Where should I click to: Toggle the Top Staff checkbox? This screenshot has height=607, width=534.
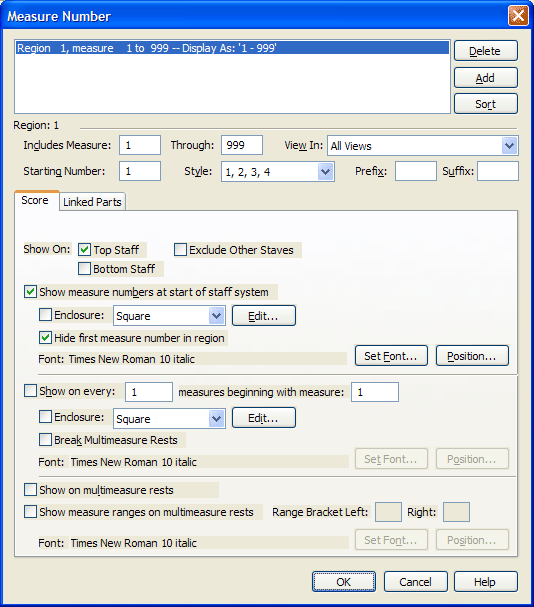pyautogui.click(x=84, y=250)
